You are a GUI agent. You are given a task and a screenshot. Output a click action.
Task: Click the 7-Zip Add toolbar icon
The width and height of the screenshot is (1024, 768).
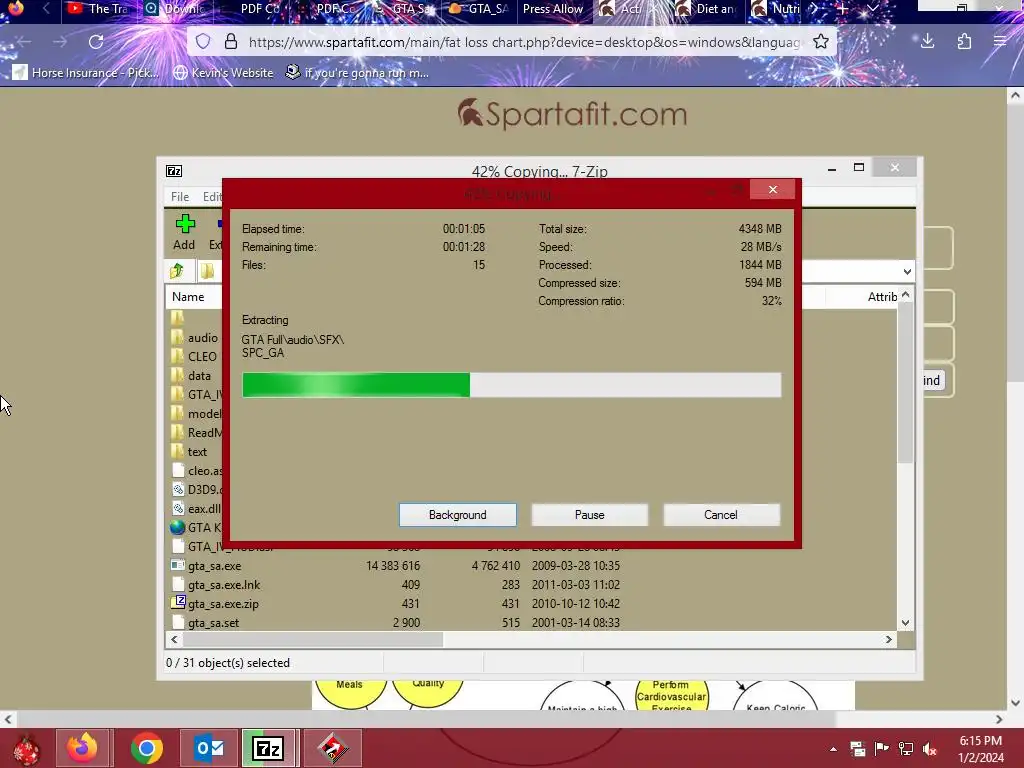click(x=184, y=232)
